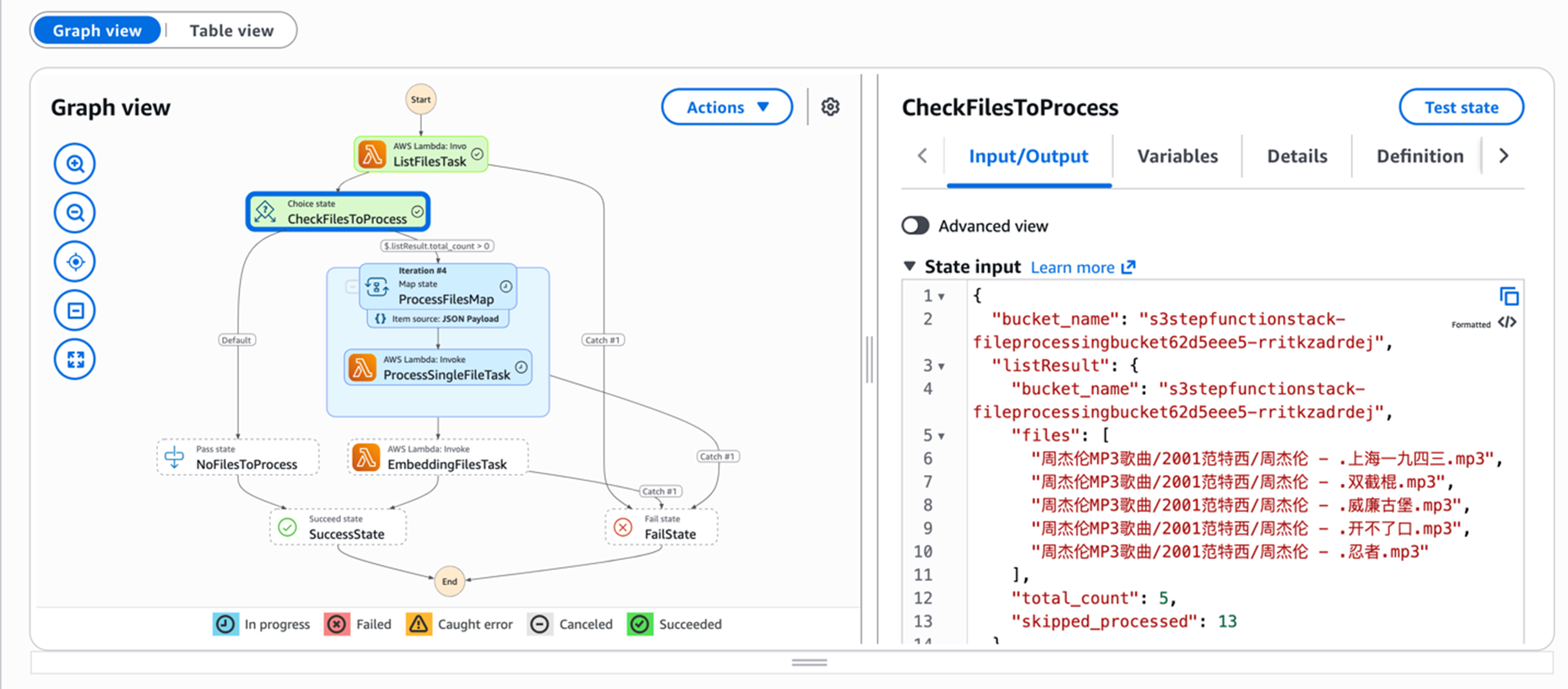Open graph settings gear icon
The width and height of the screenshot is (1568, 689).
point(830,107)
